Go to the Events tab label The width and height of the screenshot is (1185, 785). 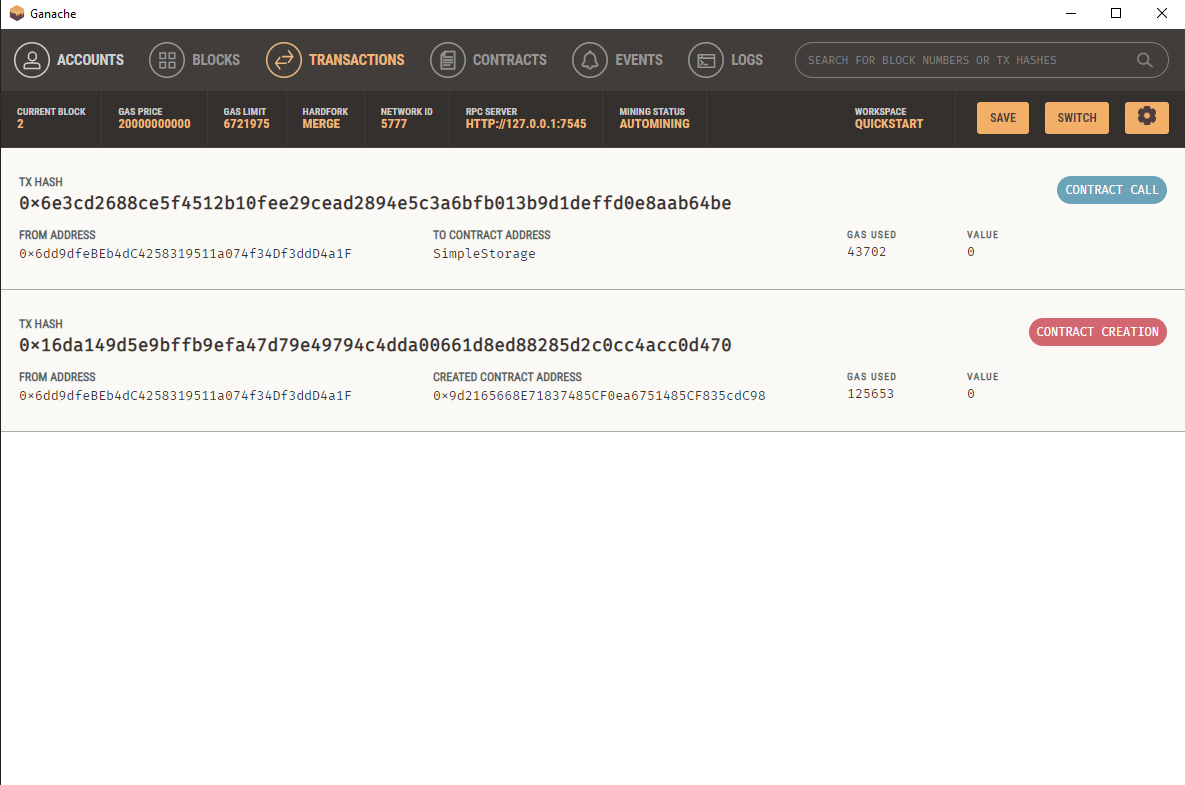639,60
